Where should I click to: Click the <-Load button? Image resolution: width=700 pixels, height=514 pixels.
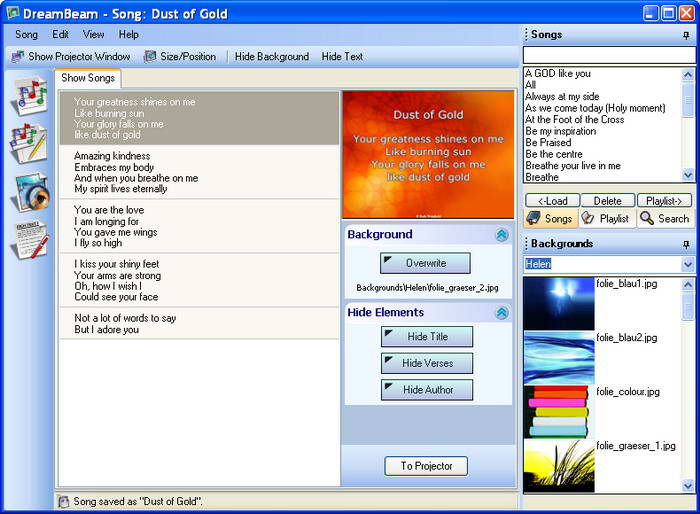click(553, 201)
